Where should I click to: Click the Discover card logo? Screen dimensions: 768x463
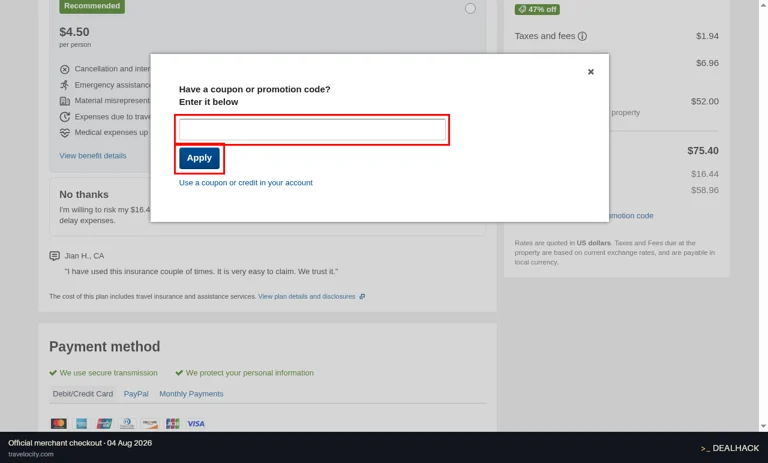tap(150, 423)
